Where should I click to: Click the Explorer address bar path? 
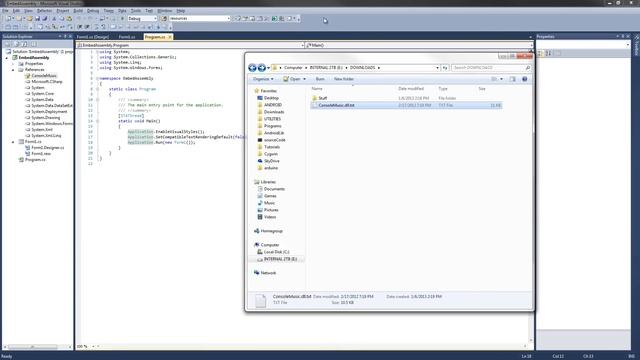(355, 68)
